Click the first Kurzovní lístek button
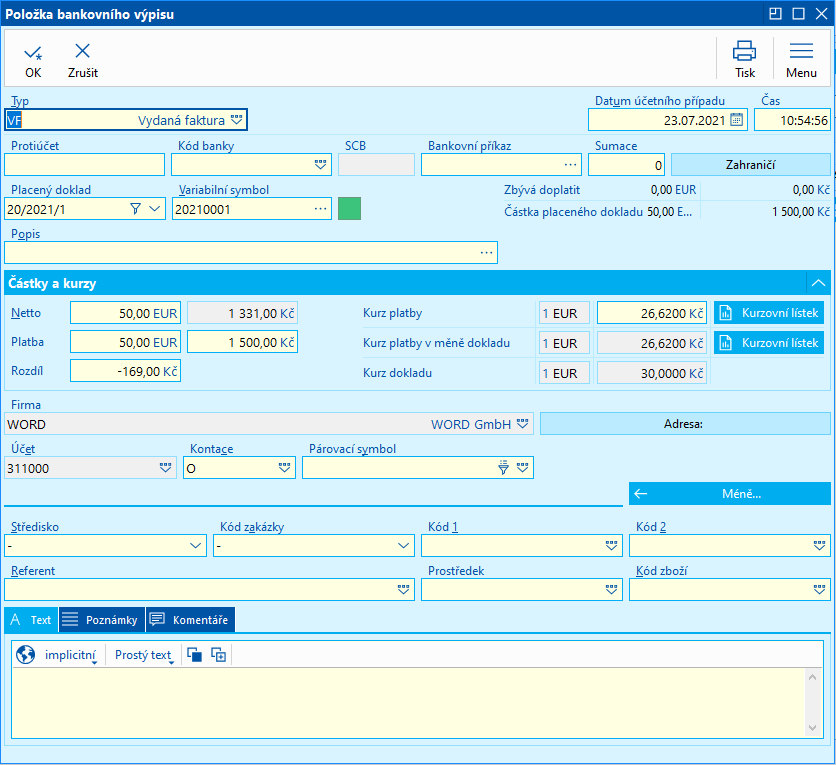The image size is (836, 765). pos(768,313)
